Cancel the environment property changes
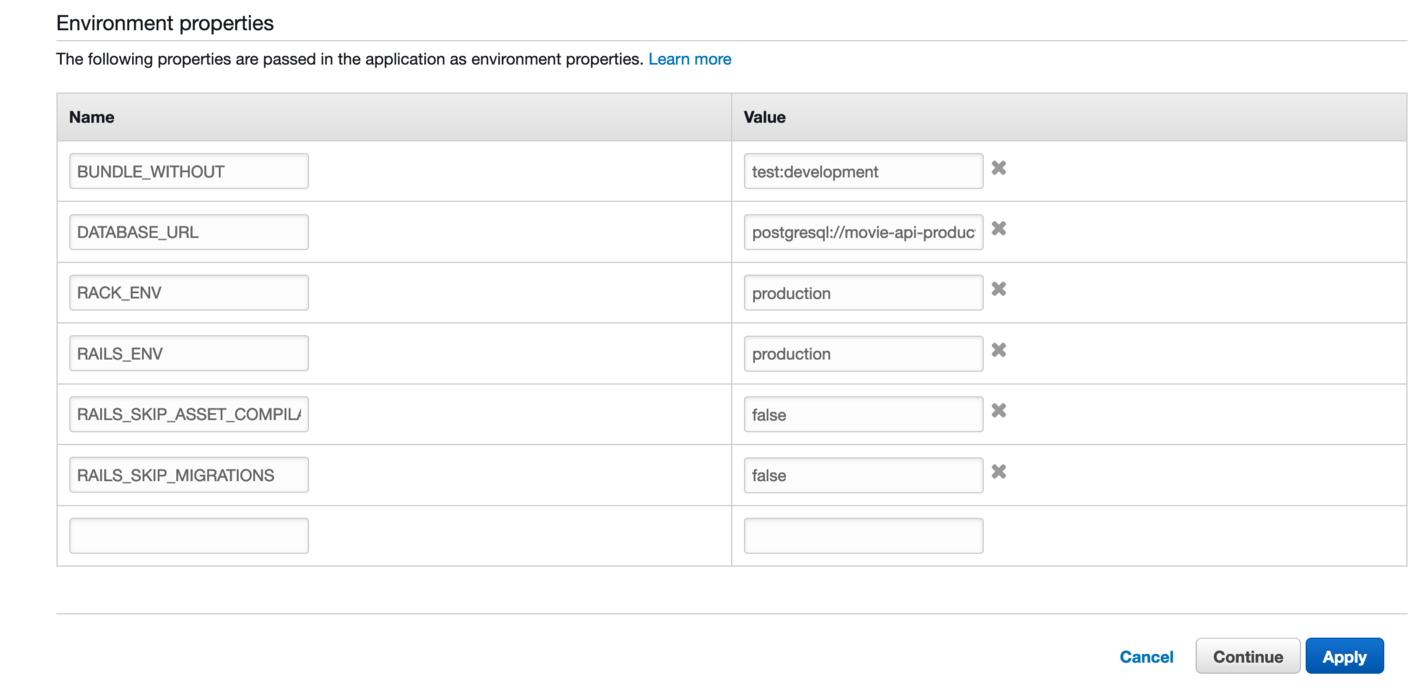 pyautogui.click(x=1146, y=657)
